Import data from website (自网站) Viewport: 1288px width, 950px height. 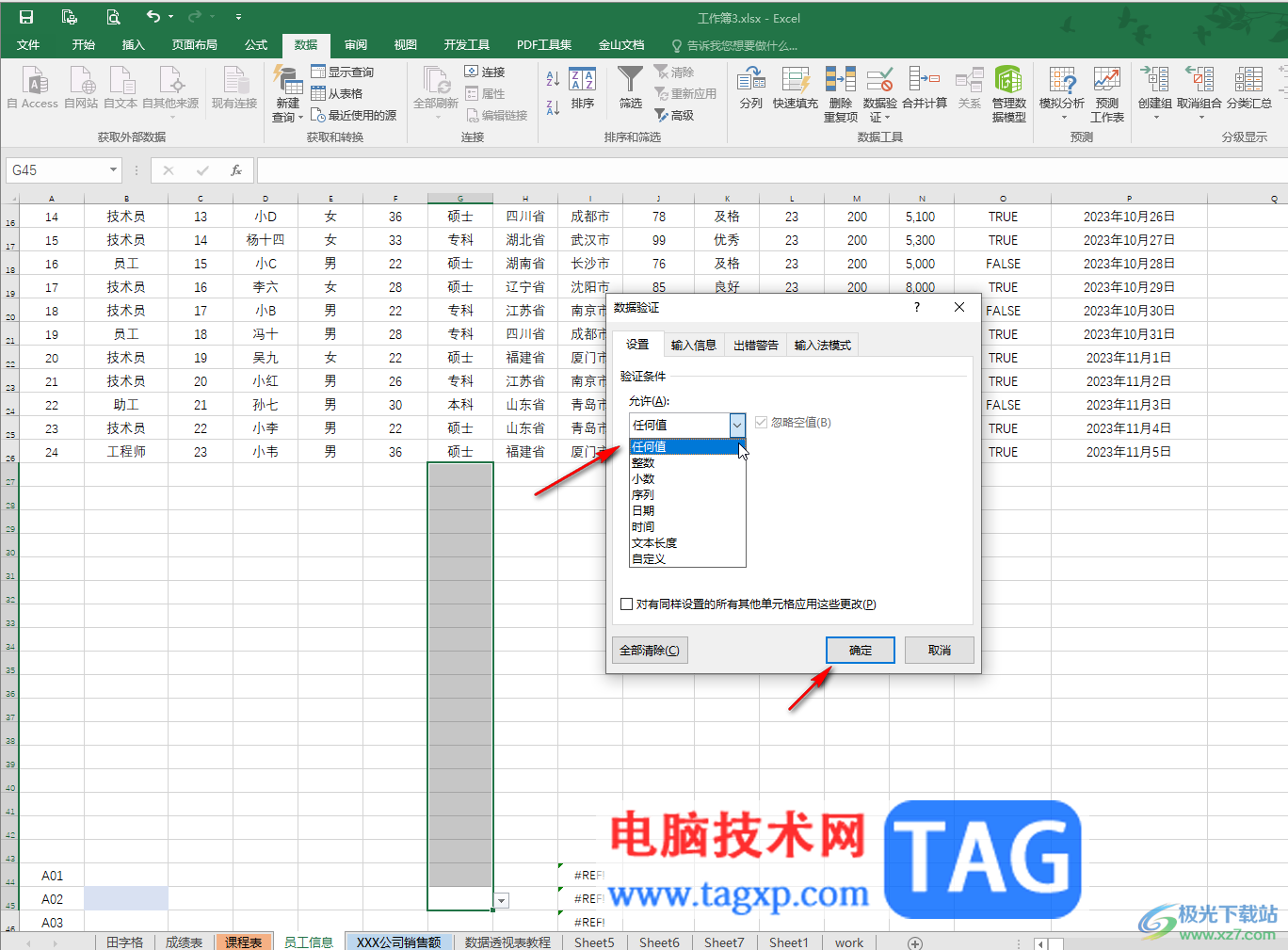coord(81,88)
